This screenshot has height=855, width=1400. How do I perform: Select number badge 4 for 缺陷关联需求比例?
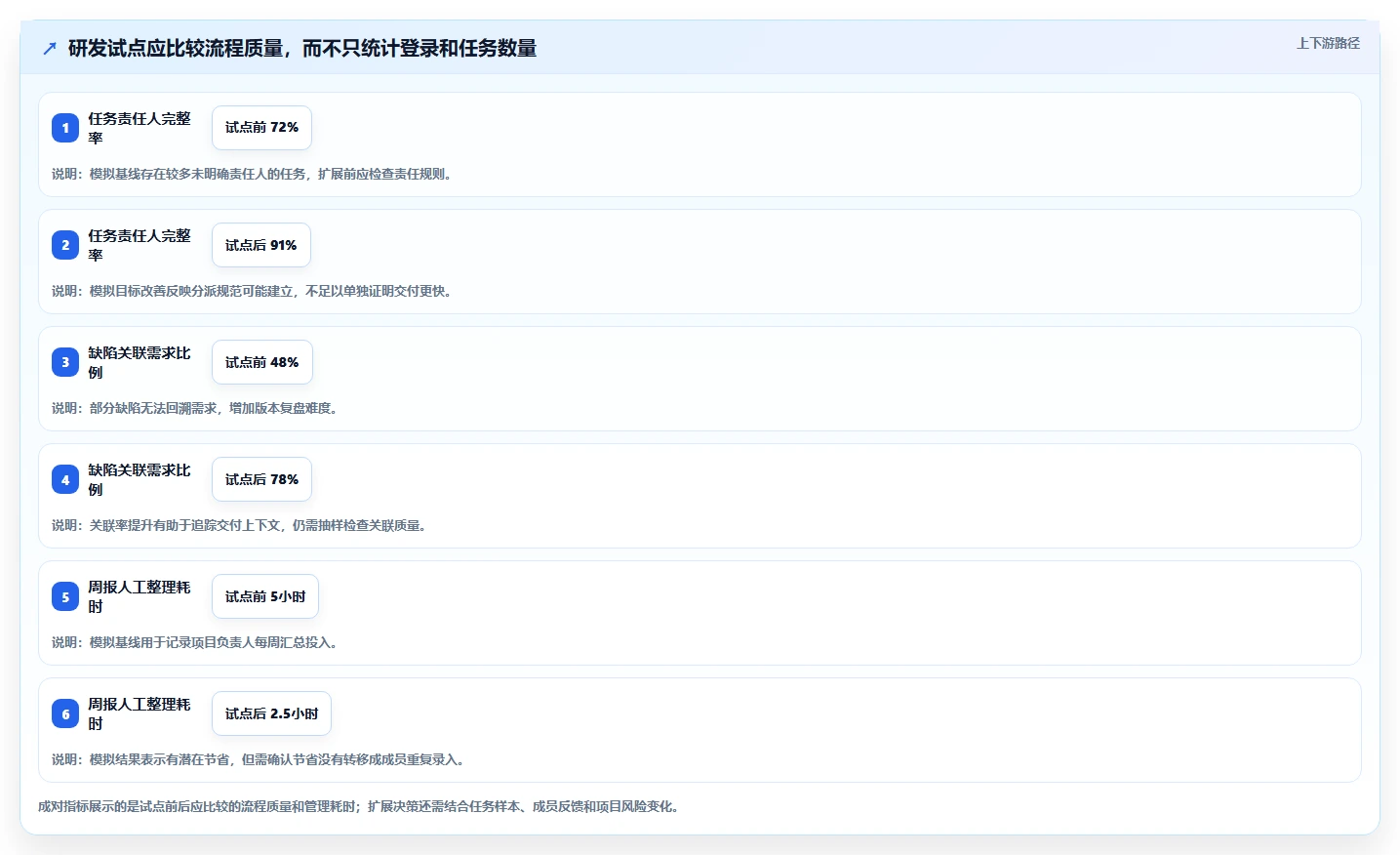65,479
